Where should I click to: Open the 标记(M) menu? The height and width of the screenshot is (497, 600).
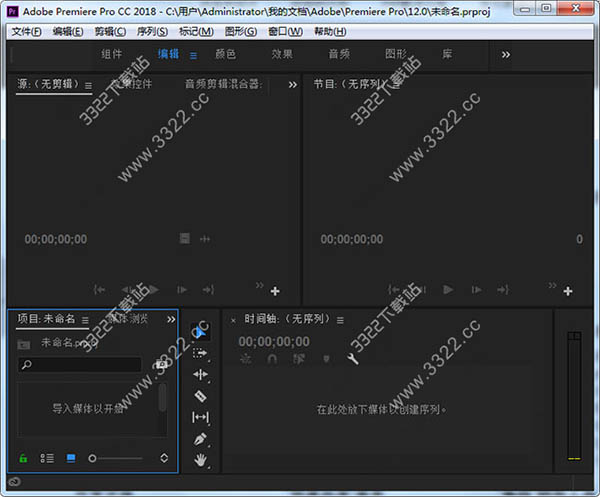[x=196, y=31]
